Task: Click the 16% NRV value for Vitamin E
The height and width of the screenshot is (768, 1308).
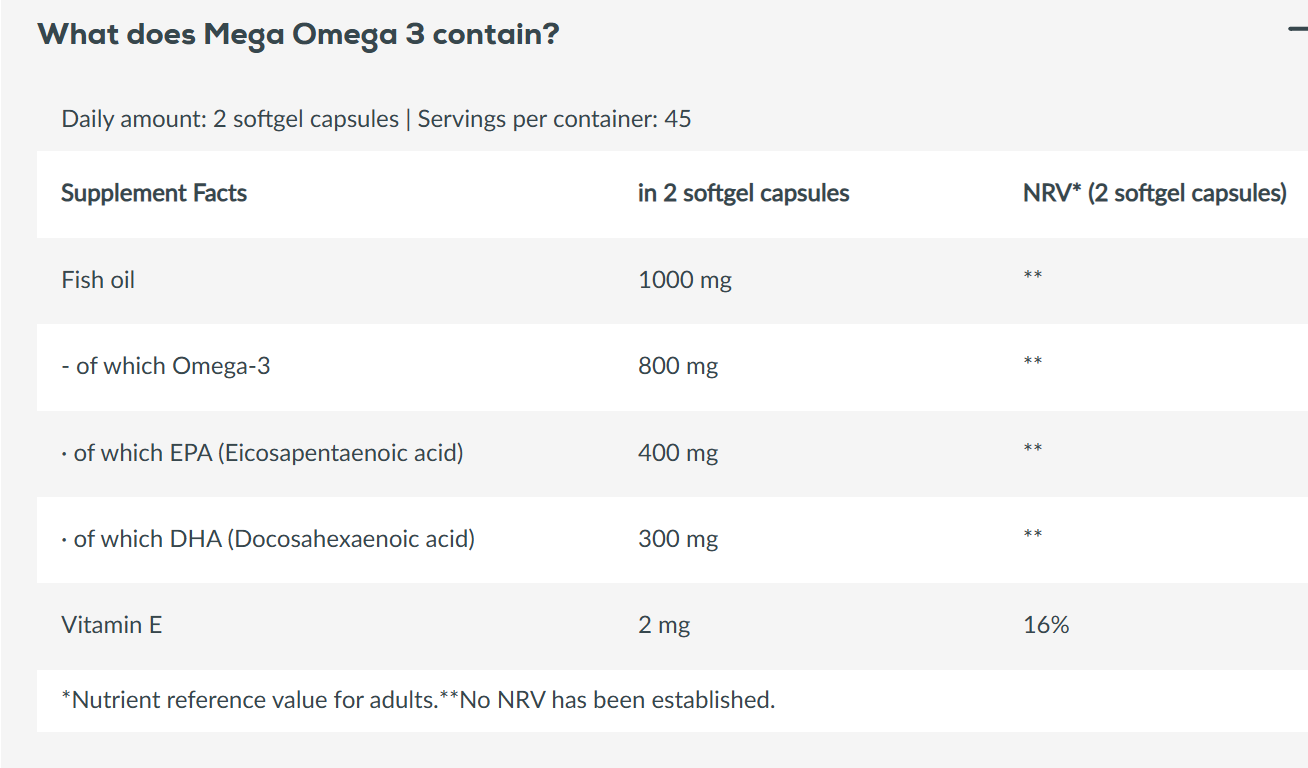Action: [x=1046, y=625]
